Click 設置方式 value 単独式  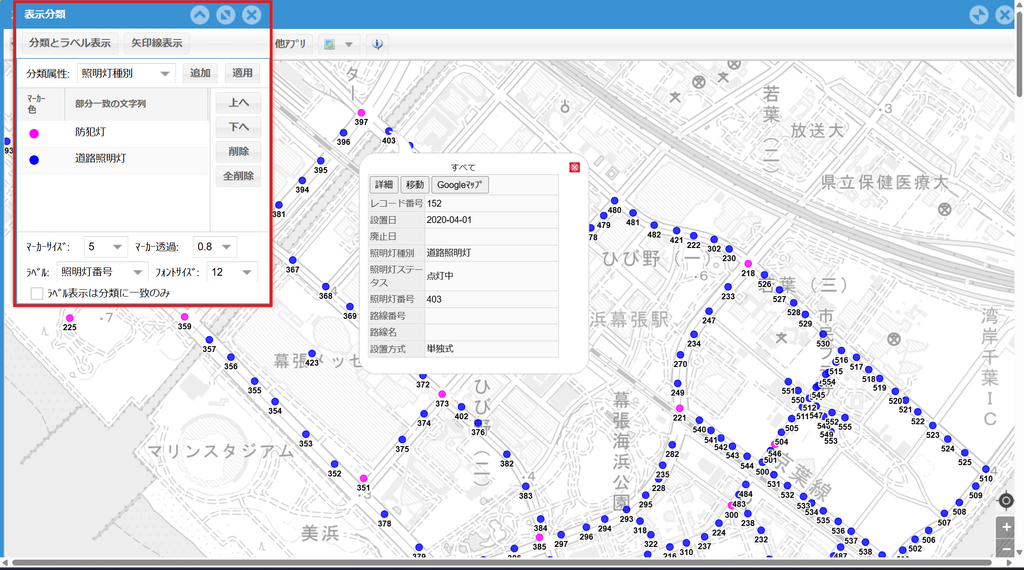coord(440,349)
